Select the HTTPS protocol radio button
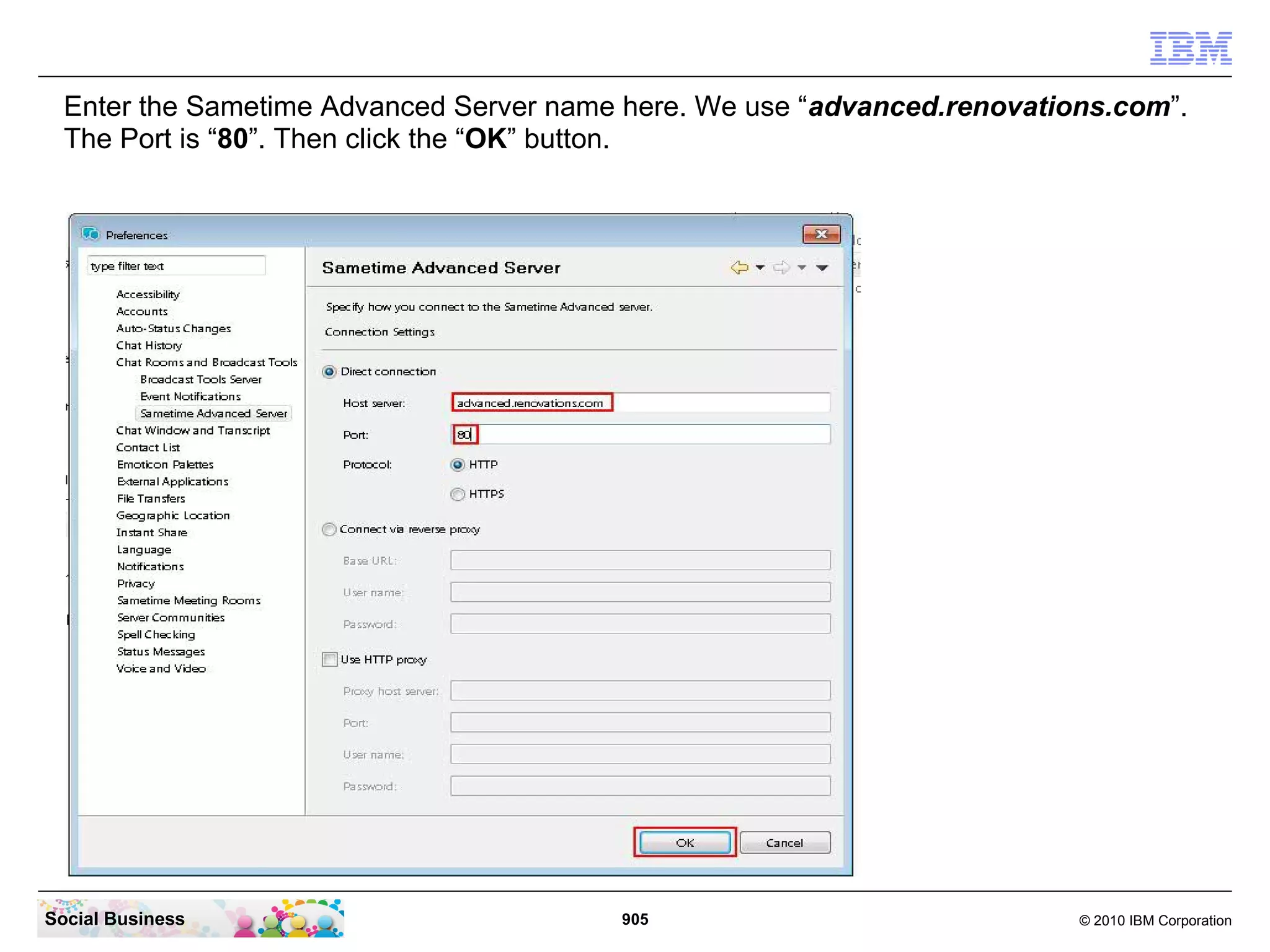The image size is (1270, 952). point(458,494)
